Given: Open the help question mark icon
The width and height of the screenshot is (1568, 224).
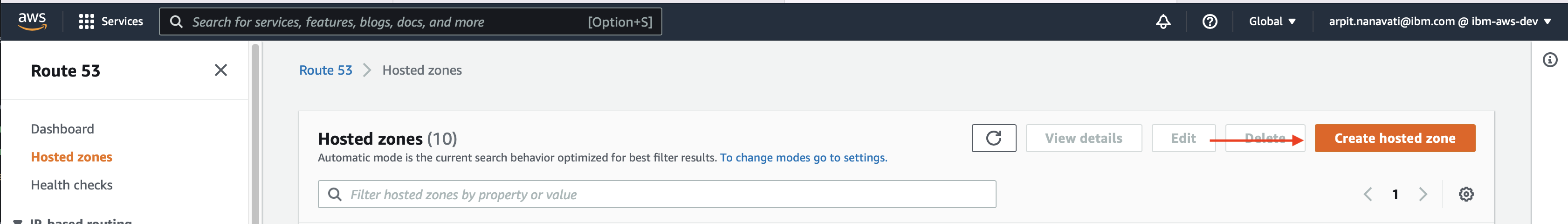Looking at the screenshot, I should tap(1210, 22).
